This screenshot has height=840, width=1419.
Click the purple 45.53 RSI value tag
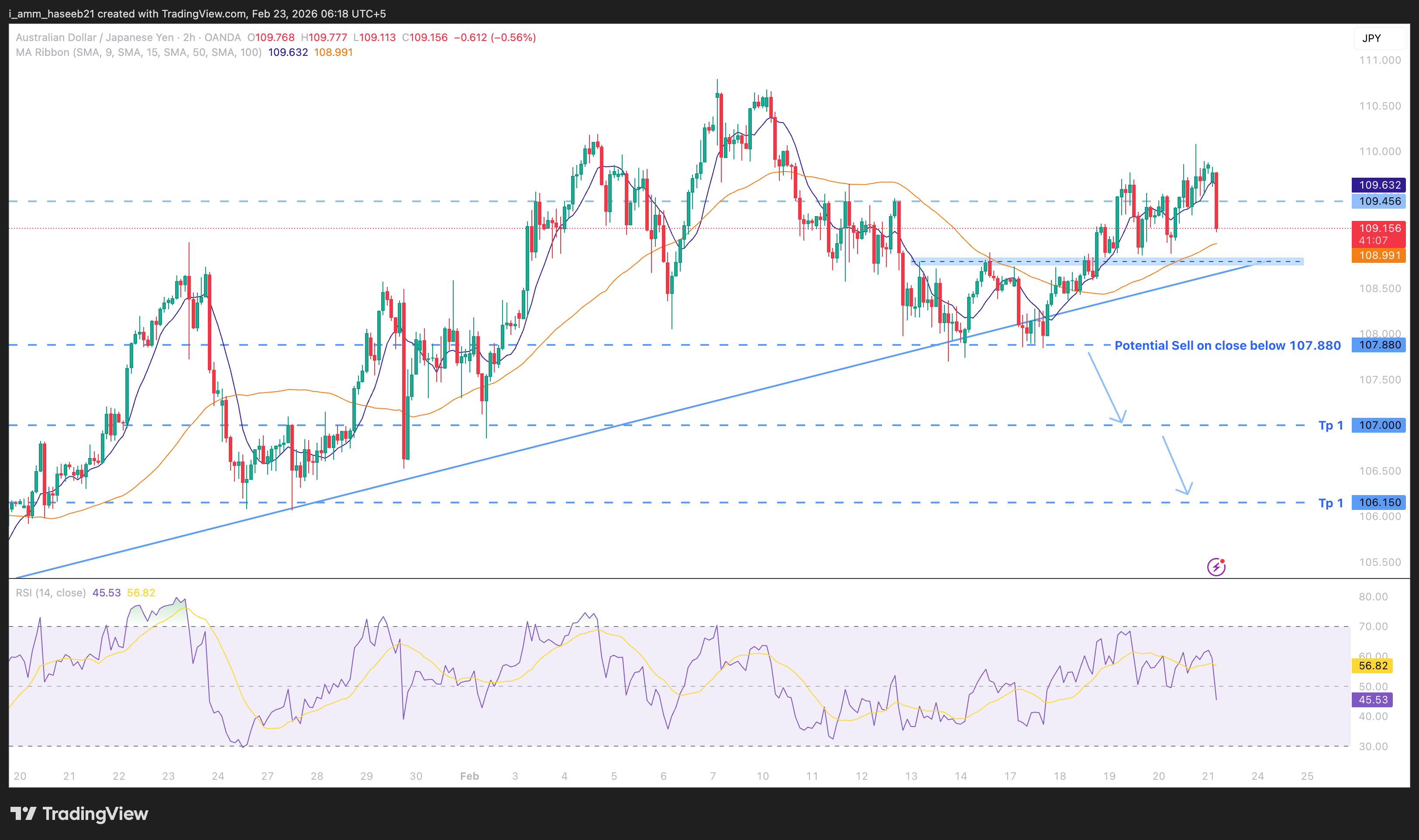click(x=1373, y=699)
